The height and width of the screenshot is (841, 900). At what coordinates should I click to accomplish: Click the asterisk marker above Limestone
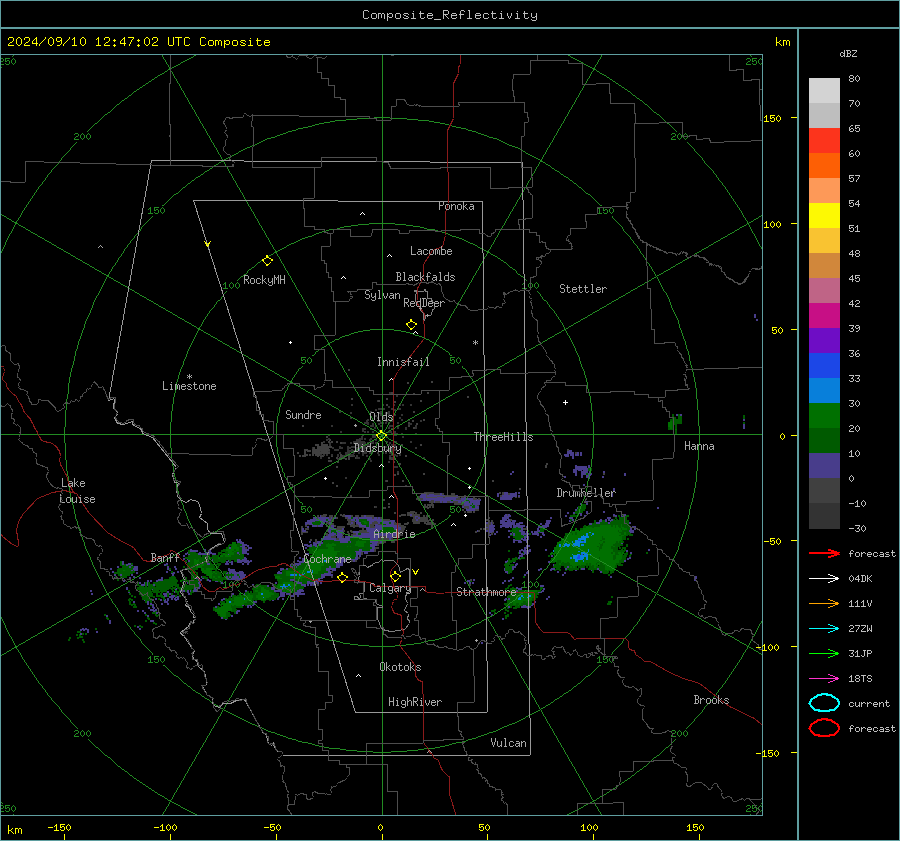click(189, 377)
